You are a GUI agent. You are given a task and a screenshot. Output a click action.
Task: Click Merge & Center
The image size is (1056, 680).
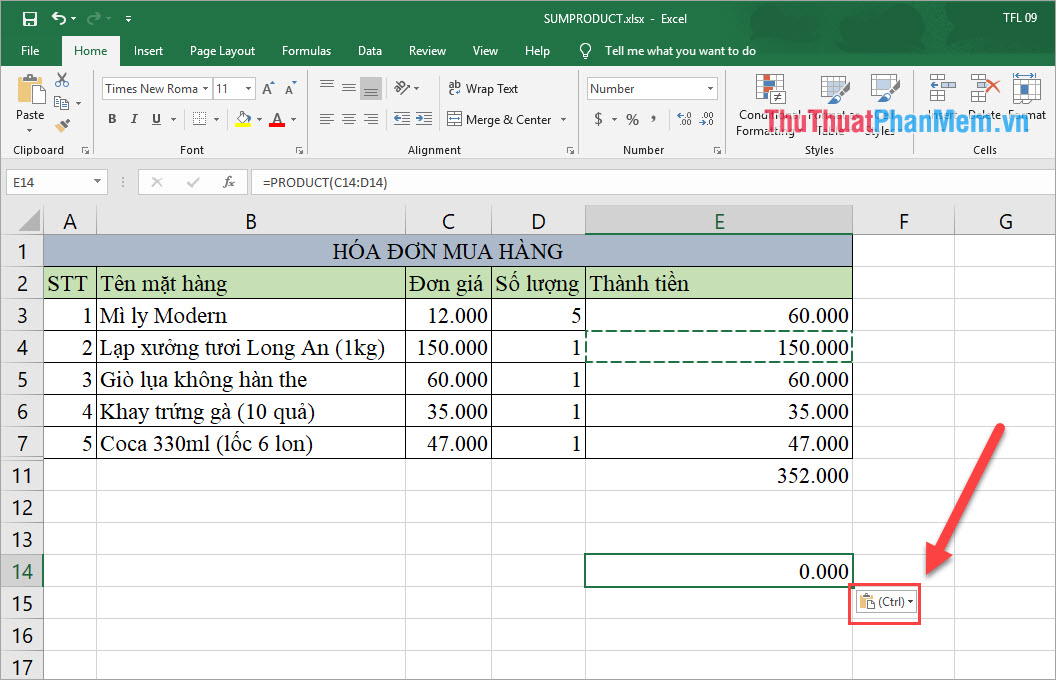pos(502,118)
